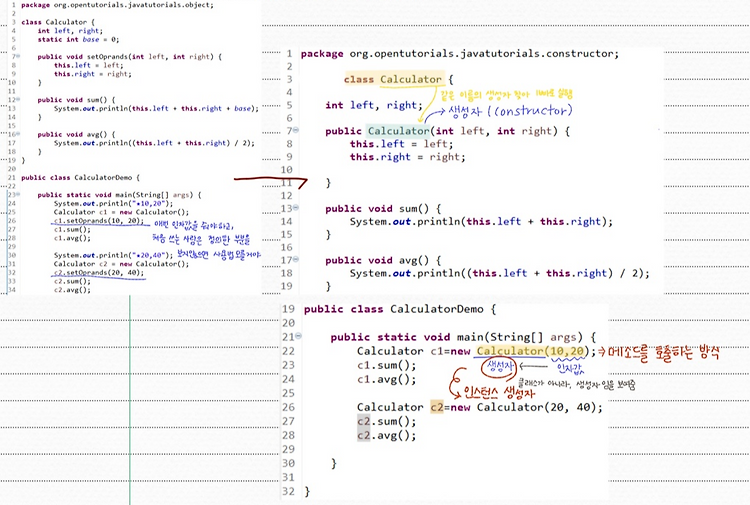
Task: Click 'package org.opentutorials.javatutorials.object;' line
Action: pos(117,5)
